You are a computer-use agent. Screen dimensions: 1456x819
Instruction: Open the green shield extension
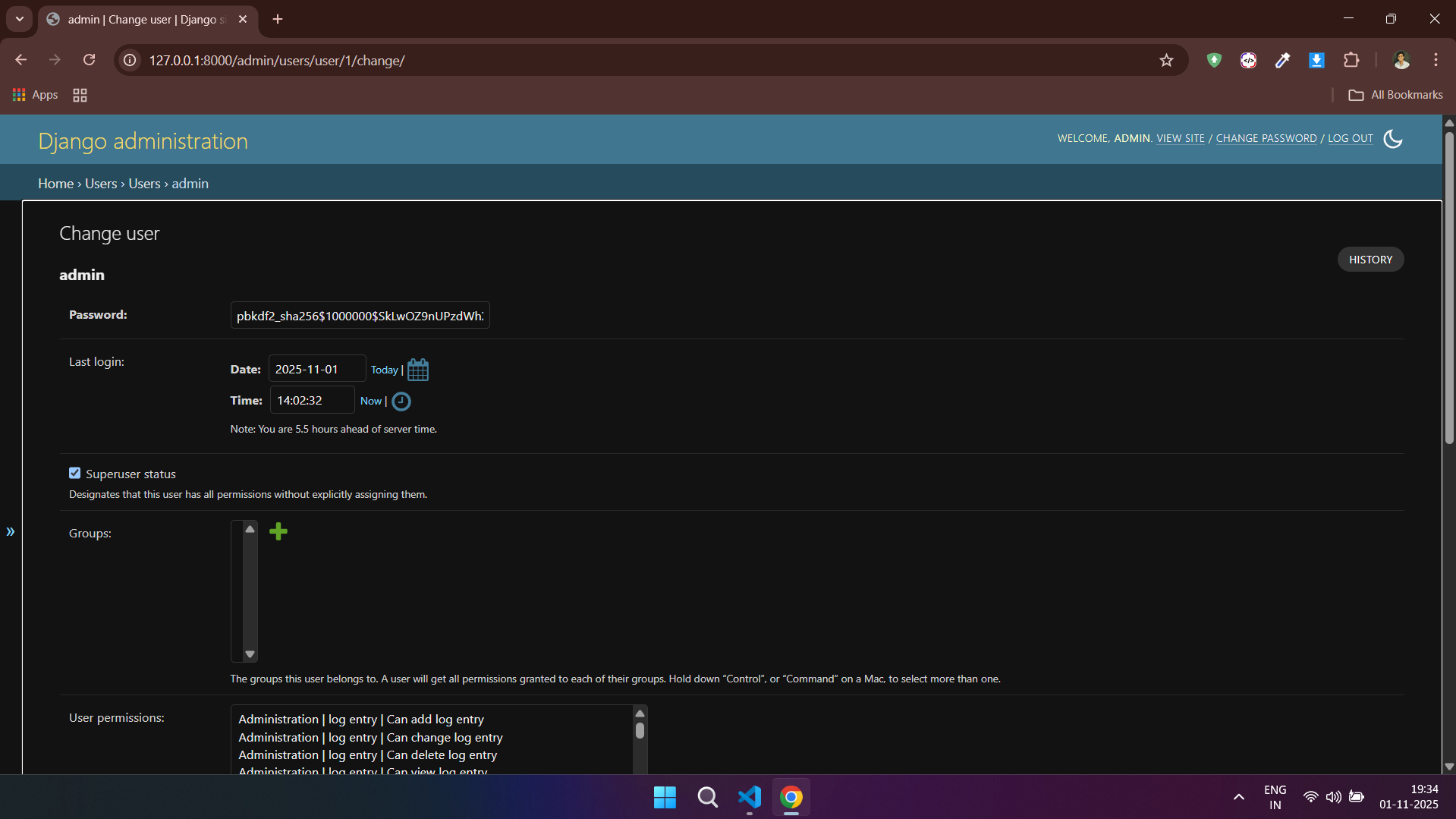[x=1214, y=61]
